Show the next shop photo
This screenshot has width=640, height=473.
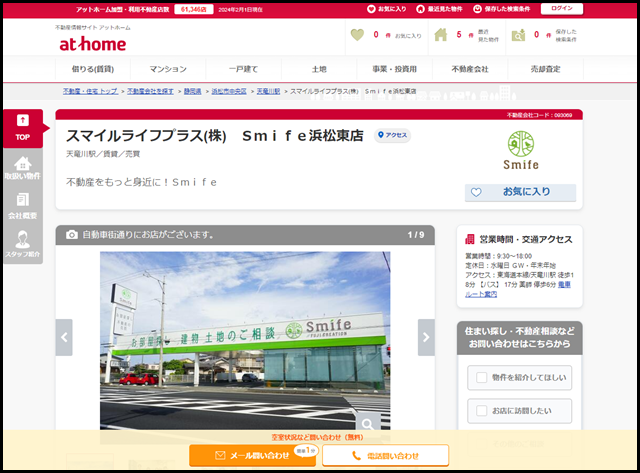coord(426,337)
